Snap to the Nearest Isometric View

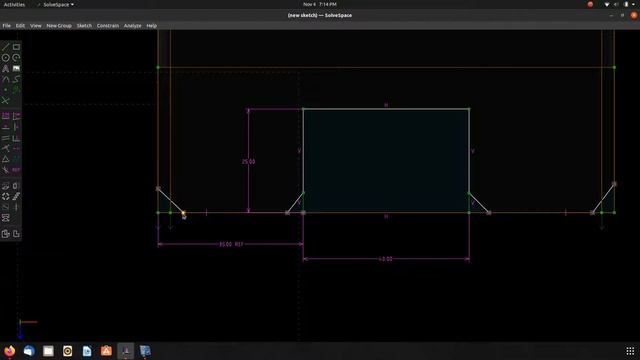coord(5,234)
